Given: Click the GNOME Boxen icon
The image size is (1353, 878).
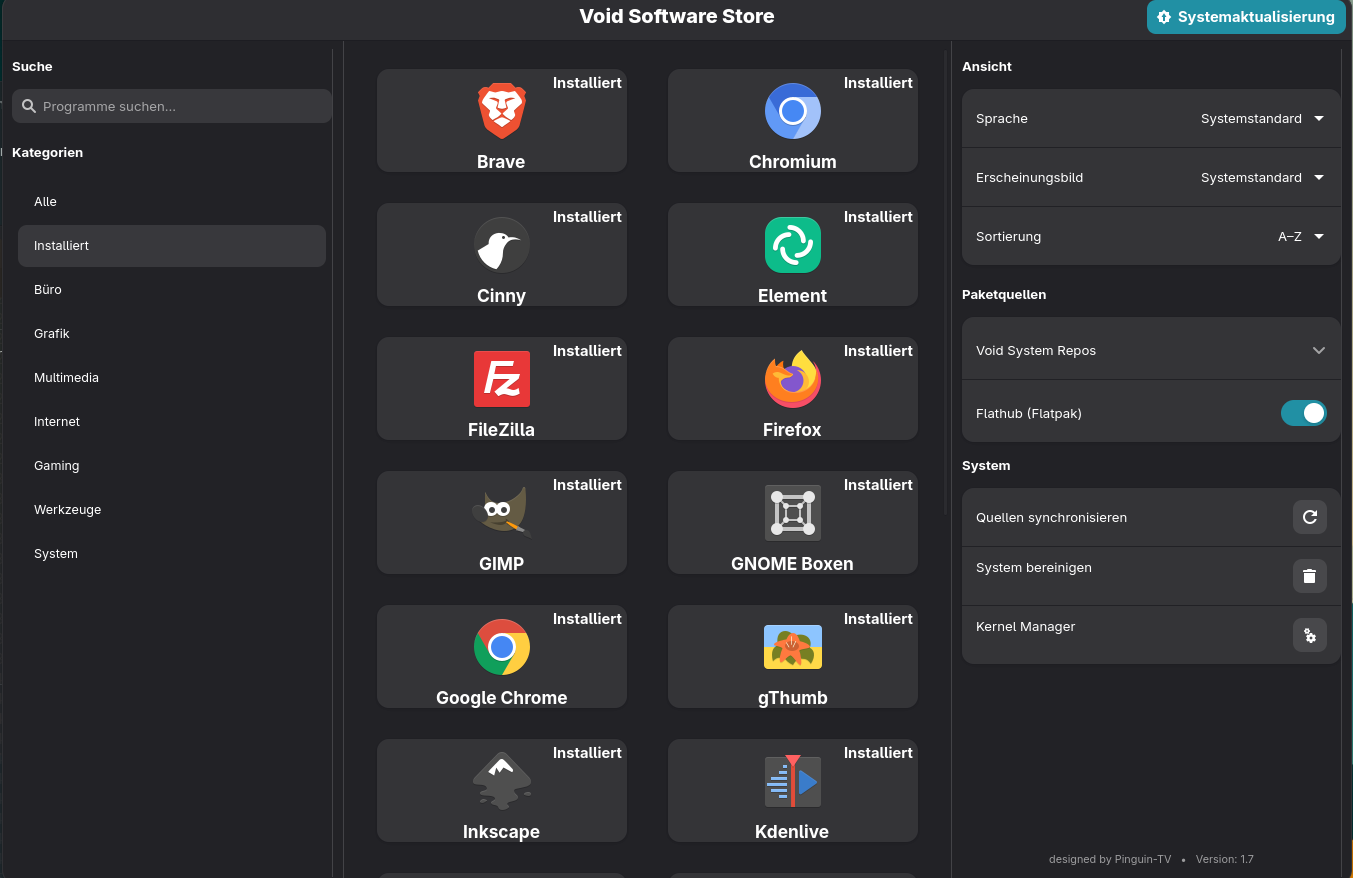Looking at the screenshot, I should 793,513.
